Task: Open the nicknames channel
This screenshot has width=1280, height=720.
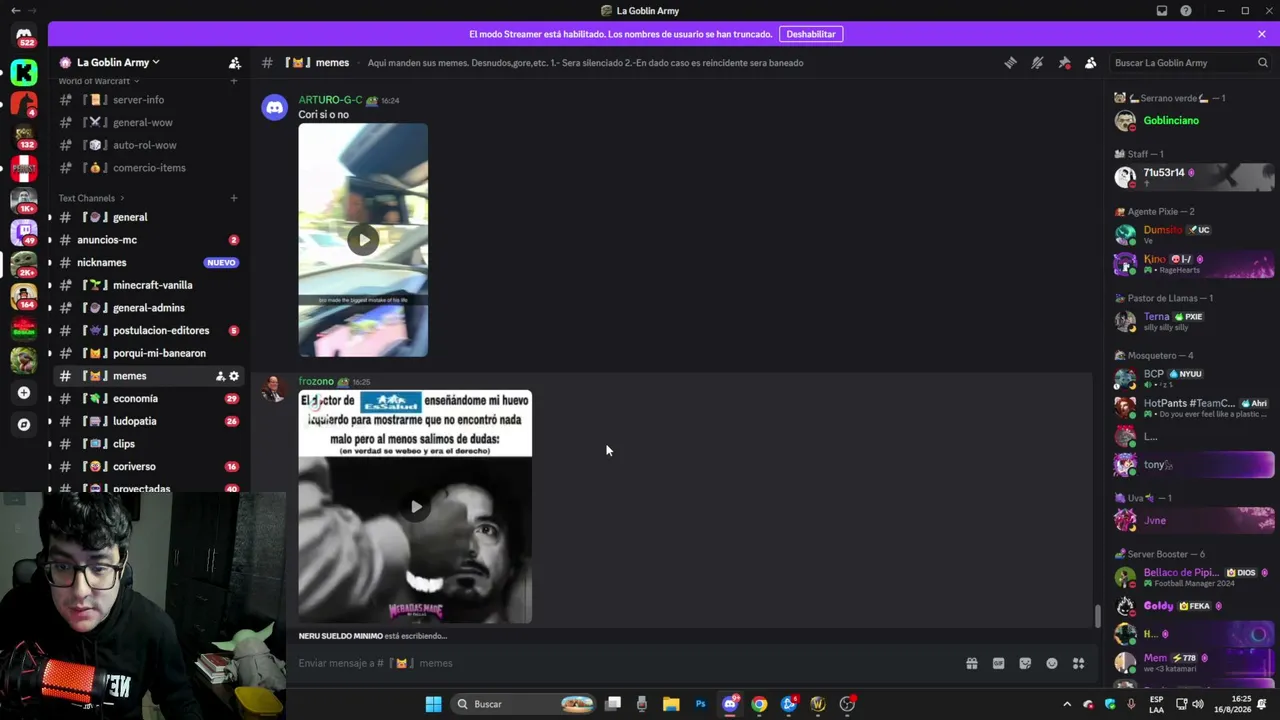Action: [x=149, y=262]
